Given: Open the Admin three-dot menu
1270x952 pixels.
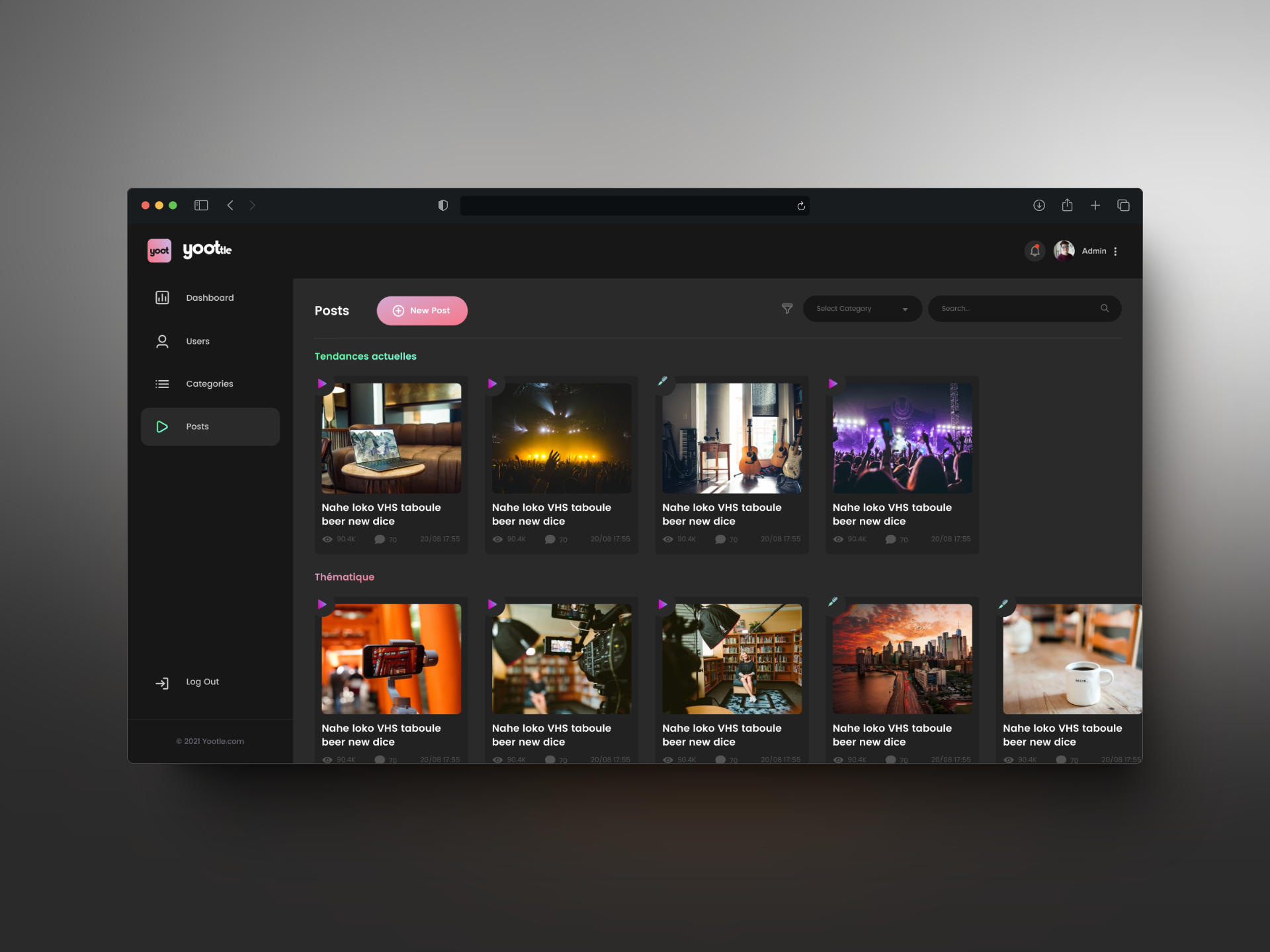Looking at the screenshot, I should click(1115, 251).
